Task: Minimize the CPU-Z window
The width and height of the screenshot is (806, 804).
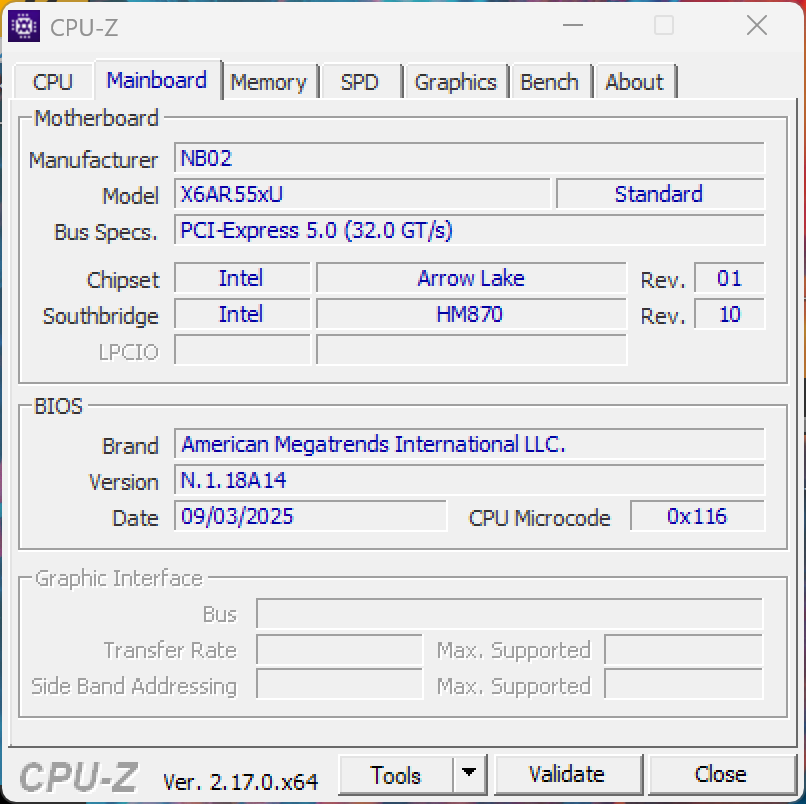Action: [571, 27]
